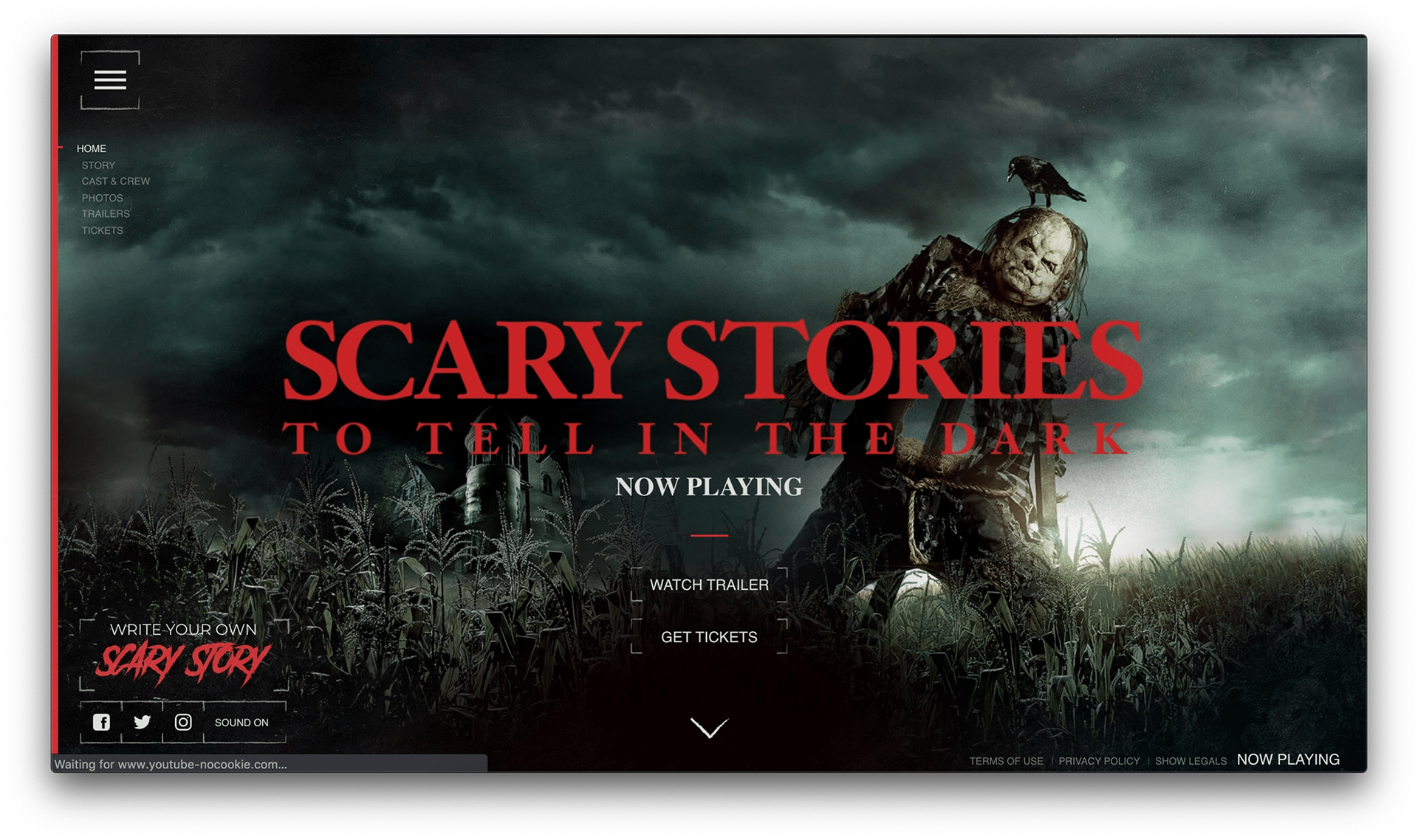Open the Twitter bird icon
Screen dimensions: 1418x840
(143, 722)
